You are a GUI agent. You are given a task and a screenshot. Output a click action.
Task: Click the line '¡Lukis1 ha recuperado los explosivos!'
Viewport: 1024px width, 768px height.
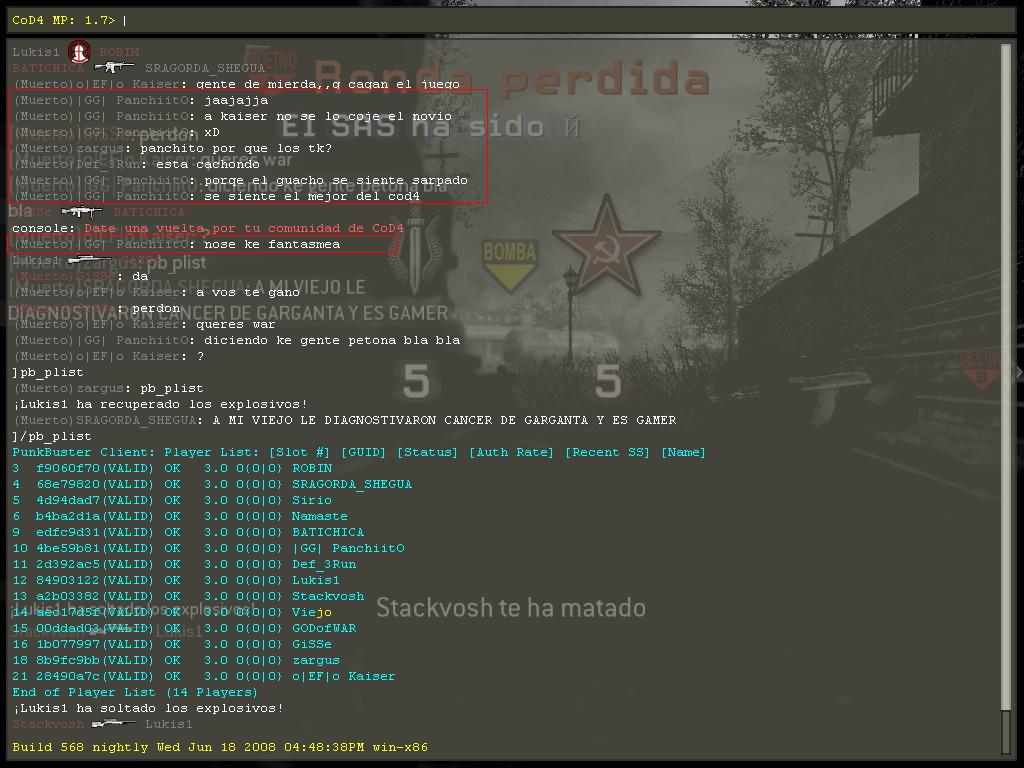tap(160, 404)
